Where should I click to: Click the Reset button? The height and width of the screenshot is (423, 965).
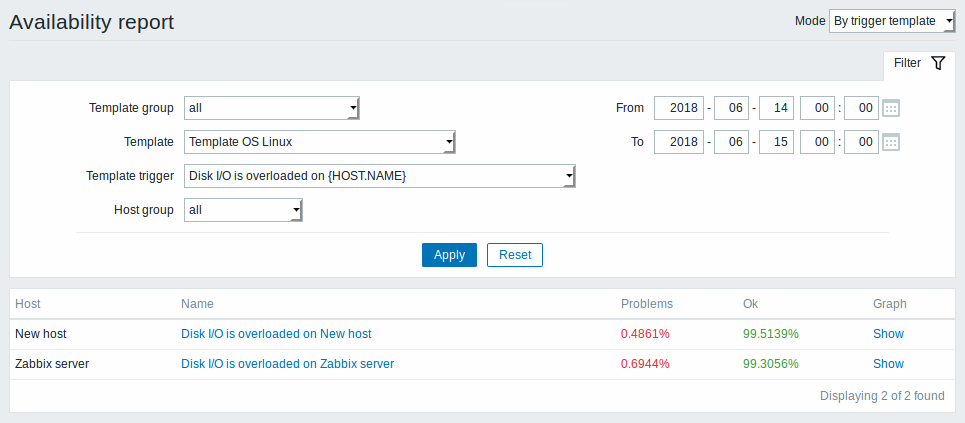pyautogui.click(x=515, y=255)
